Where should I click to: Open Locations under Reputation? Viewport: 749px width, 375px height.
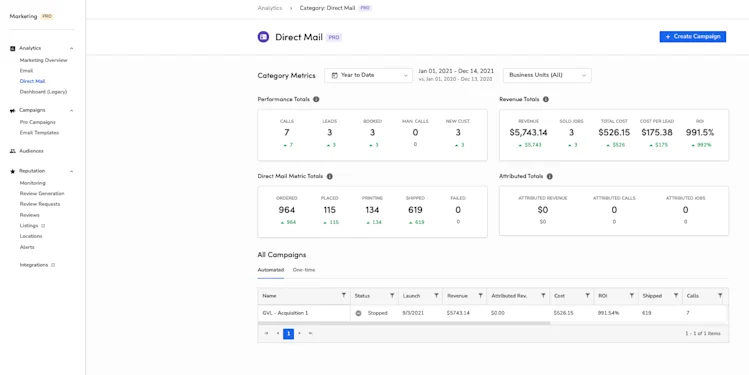31,236
